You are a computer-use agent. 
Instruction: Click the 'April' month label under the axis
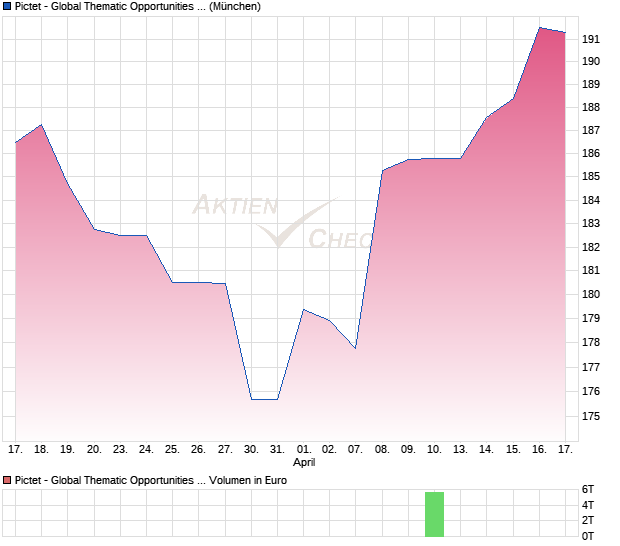pos(304,462)
